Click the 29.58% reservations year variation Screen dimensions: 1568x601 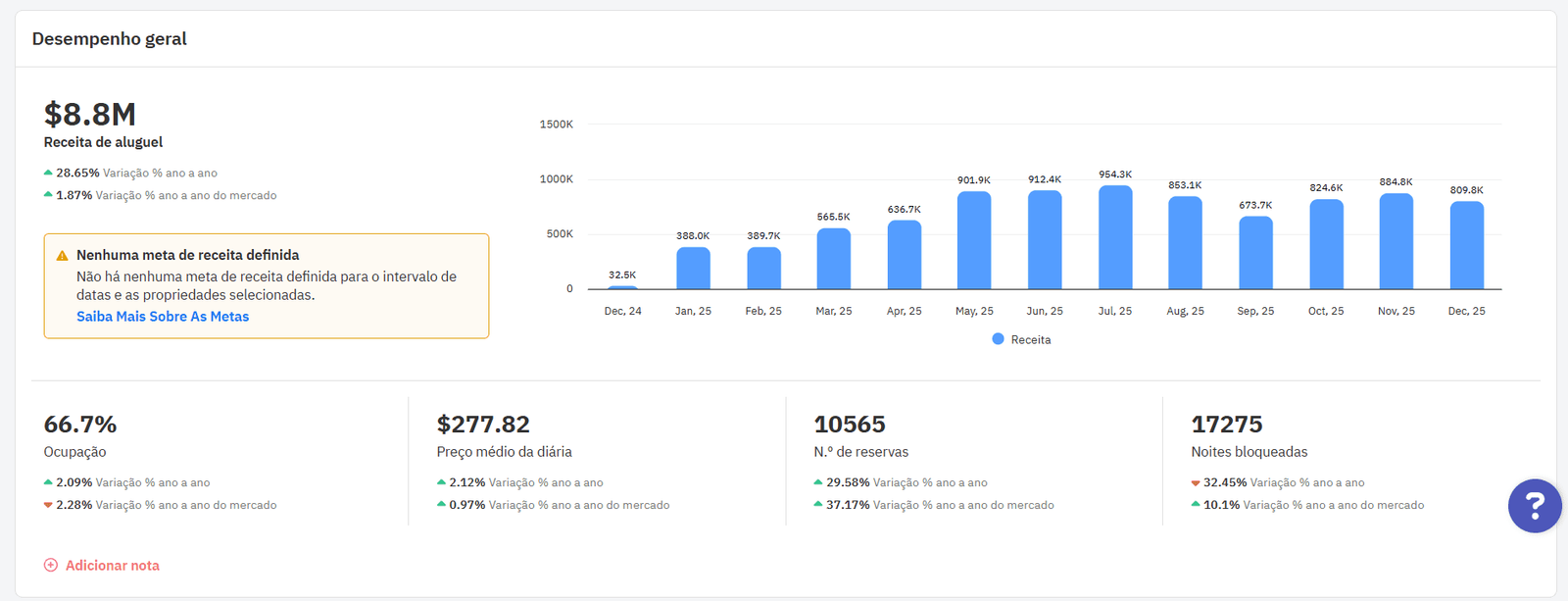848,483
